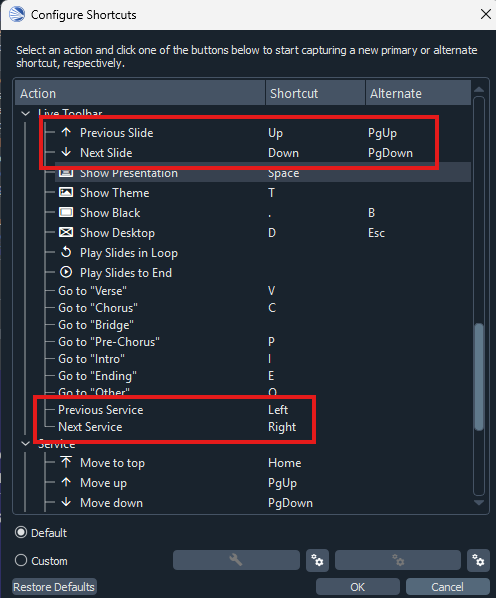Select the Go to "Chorus" action

(98, 308)
